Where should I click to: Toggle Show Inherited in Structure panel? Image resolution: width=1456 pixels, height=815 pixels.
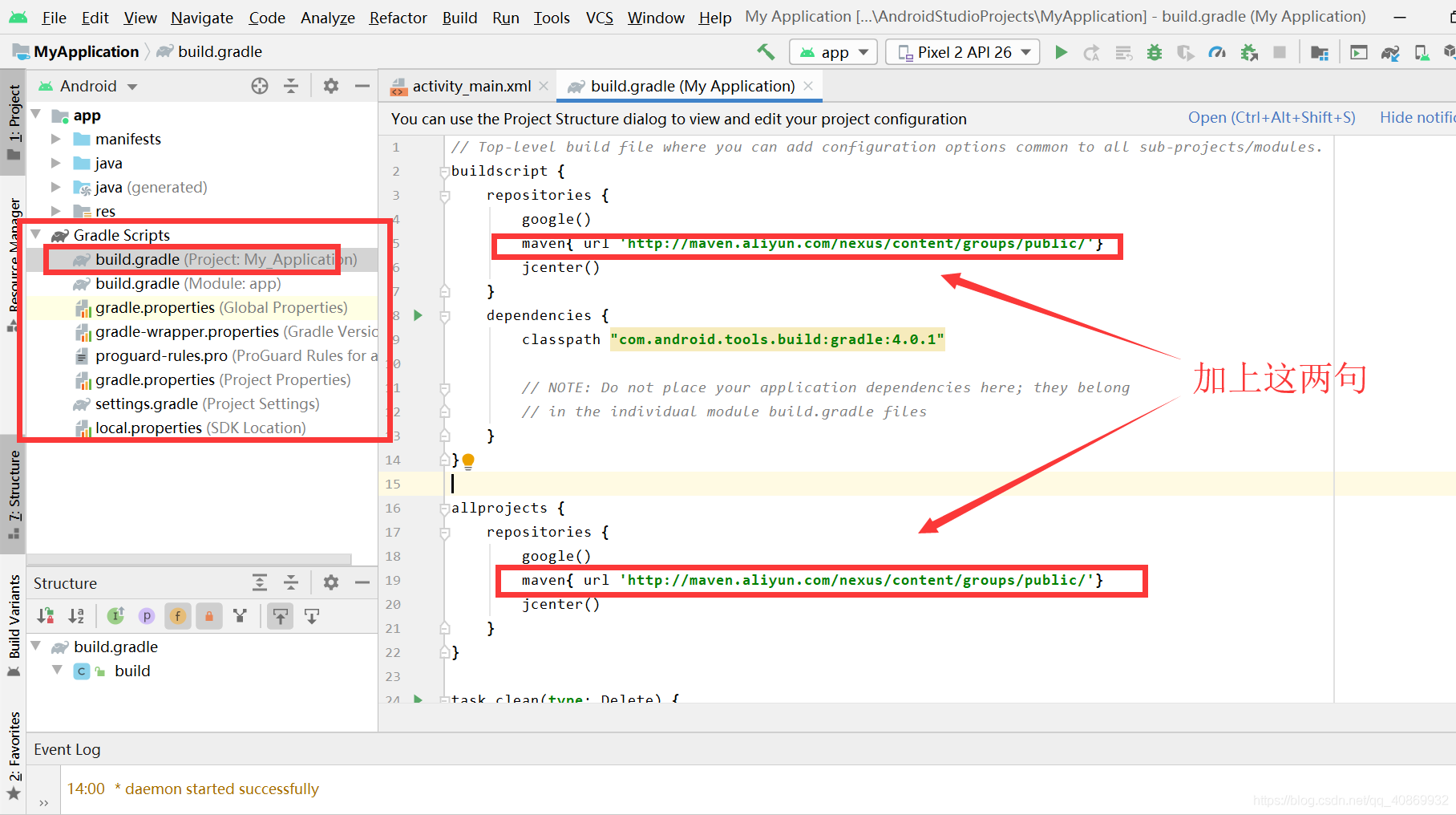(x=116, y=616)
